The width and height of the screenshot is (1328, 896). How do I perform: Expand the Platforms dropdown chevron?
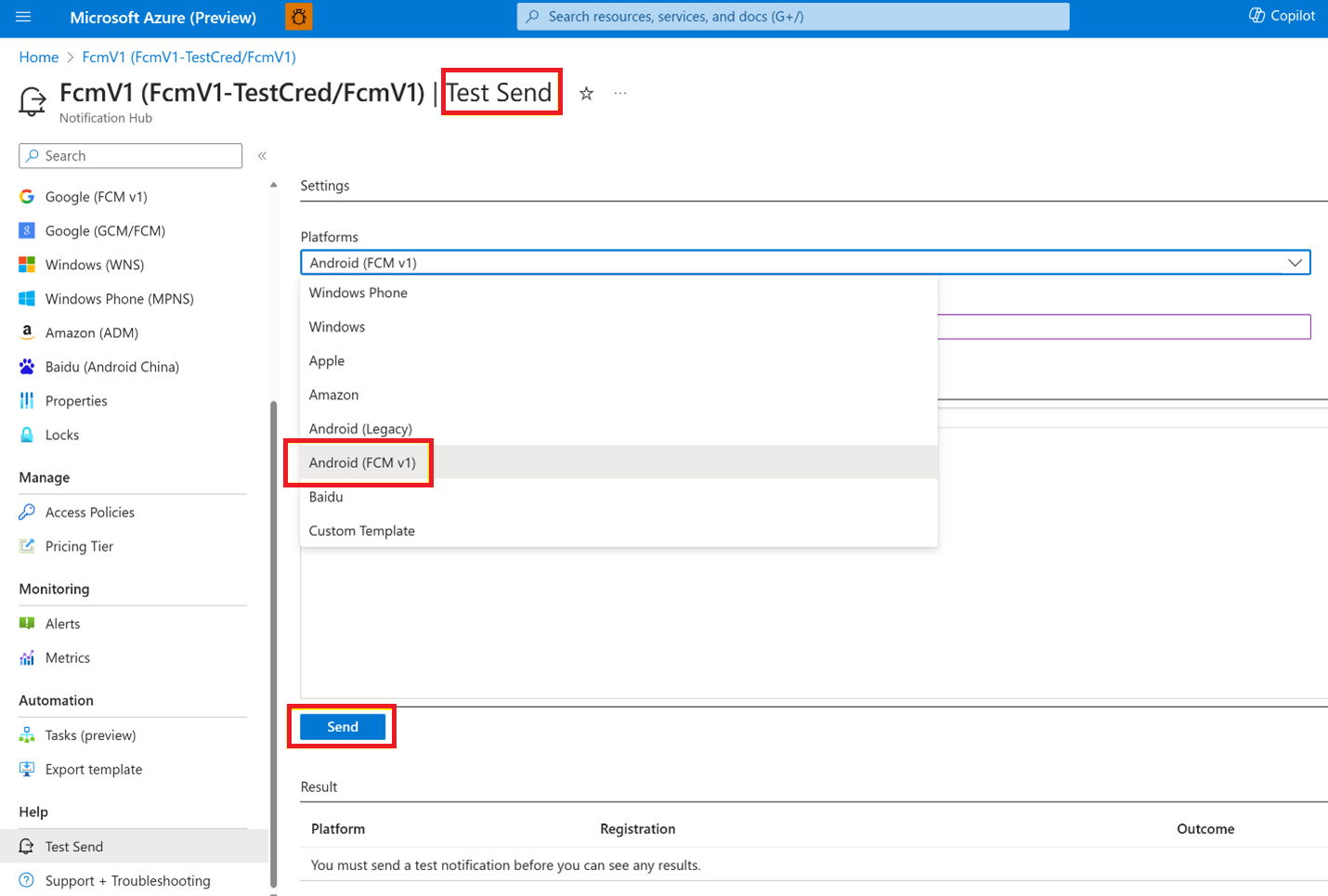tap(1295, 263)
